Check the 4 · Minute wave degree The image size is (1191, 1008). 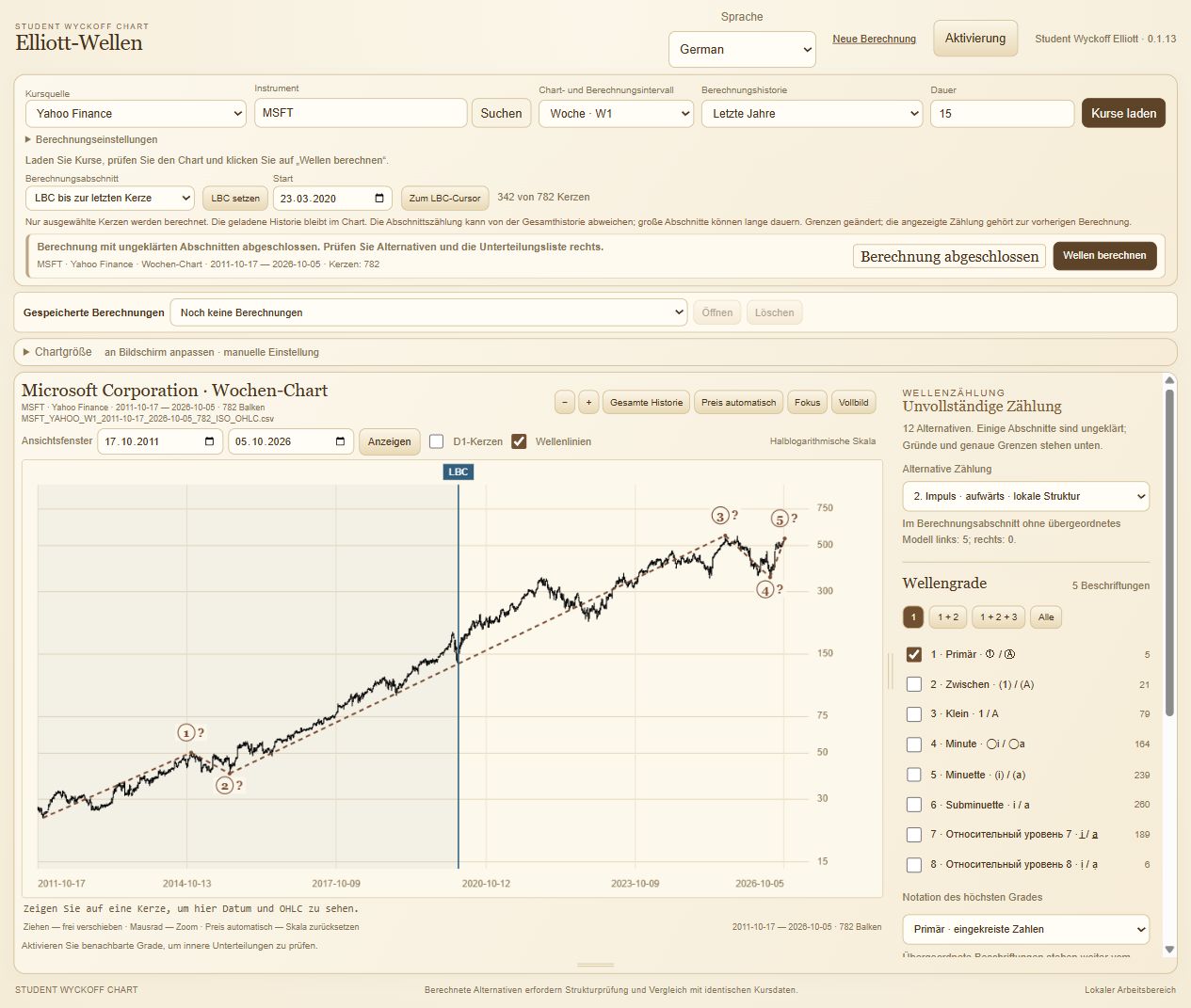click(913, 744)
